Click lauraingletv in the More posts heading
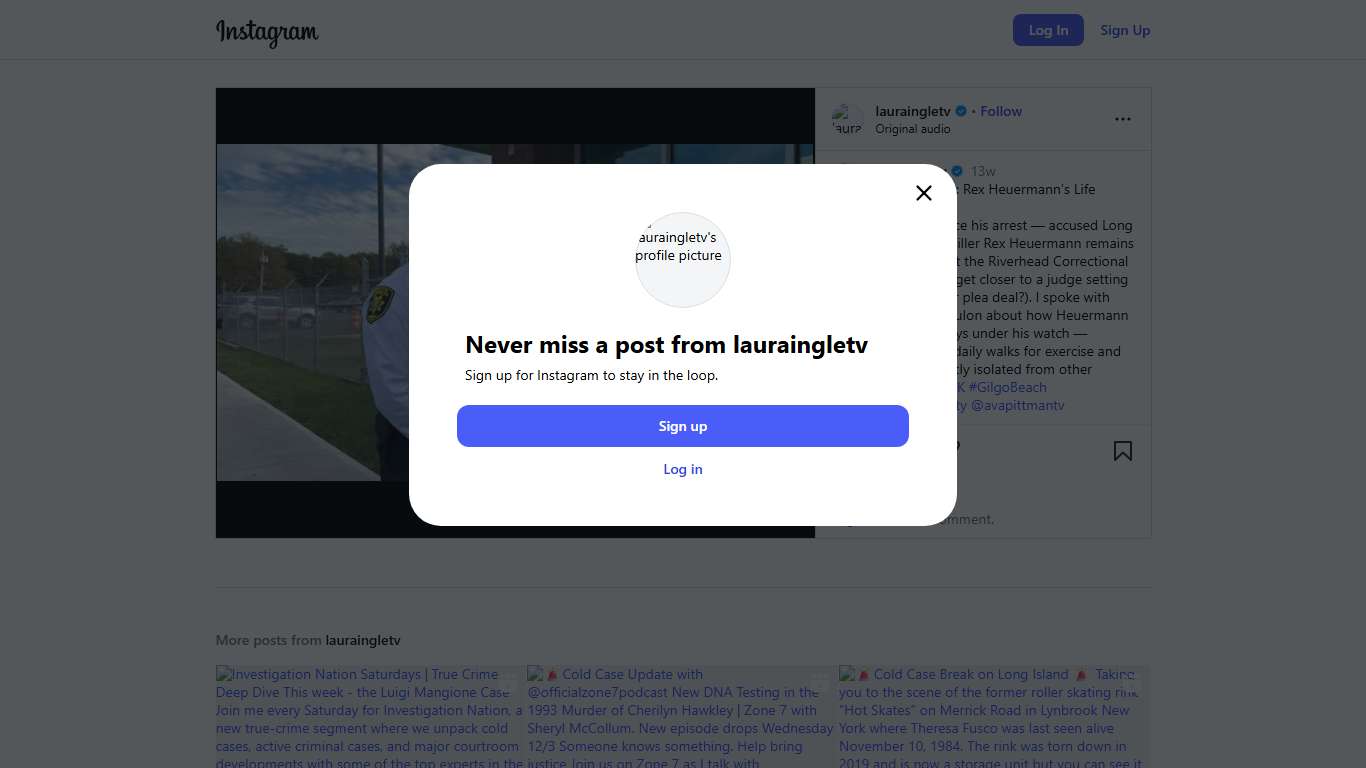 (362, 640)
